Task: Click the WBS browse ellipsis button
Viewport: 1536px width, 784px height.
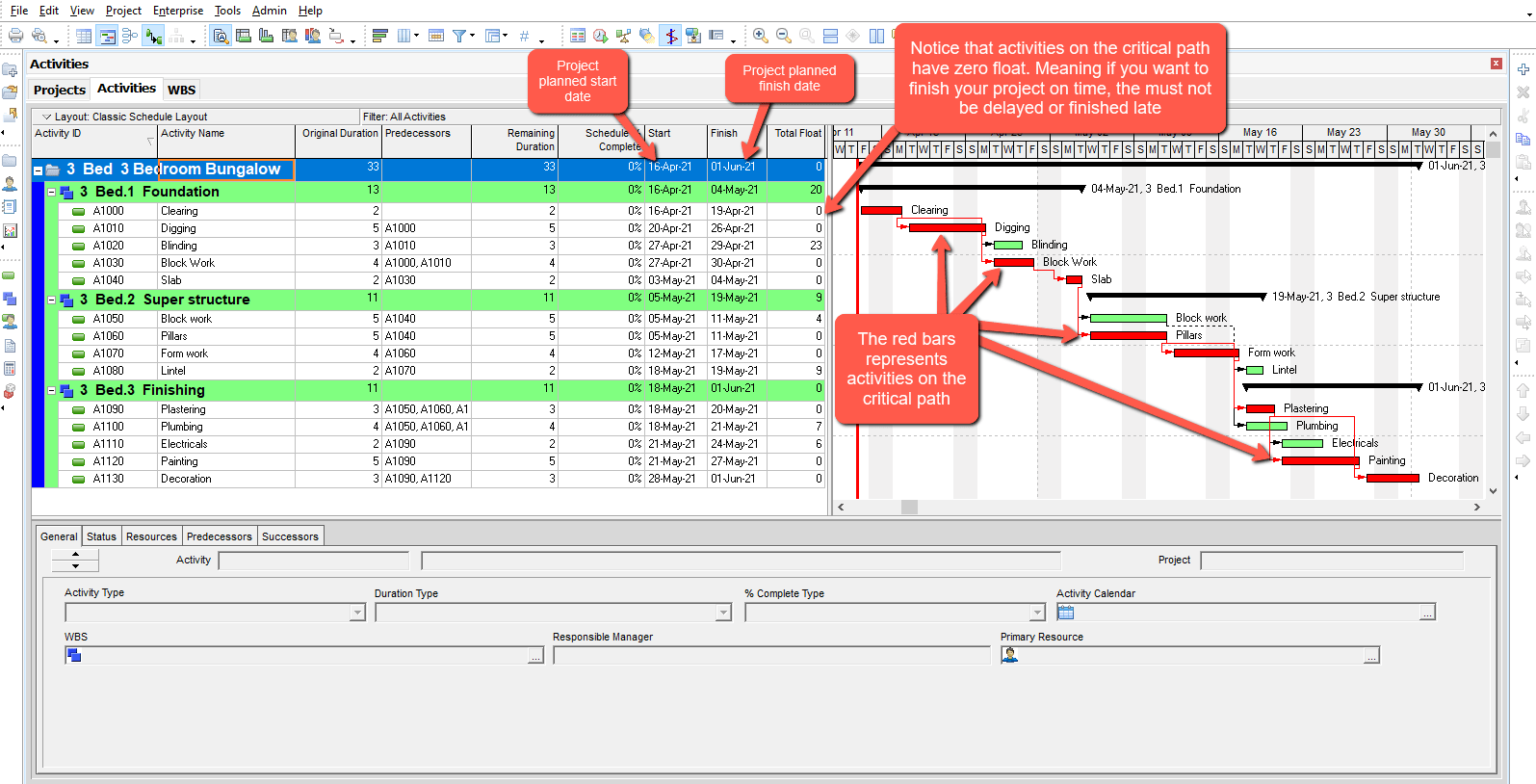Action: [x=536, y=655]
